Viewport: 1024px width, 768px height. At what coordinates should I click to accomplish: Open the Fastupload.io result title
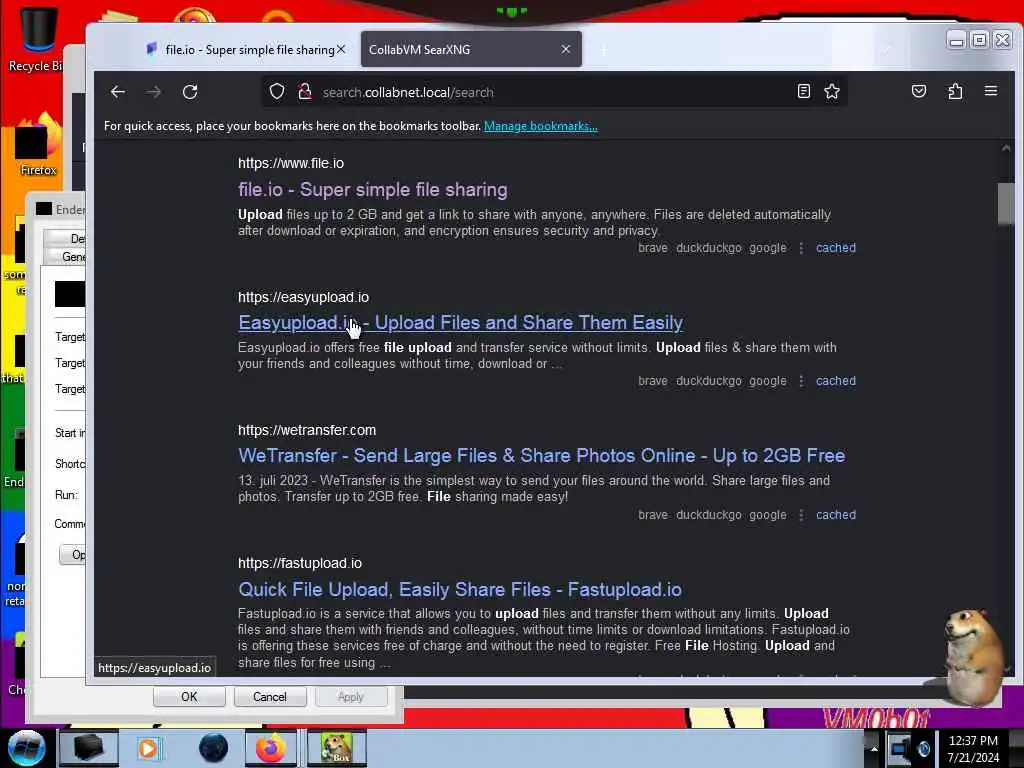(x=460, y=590)
